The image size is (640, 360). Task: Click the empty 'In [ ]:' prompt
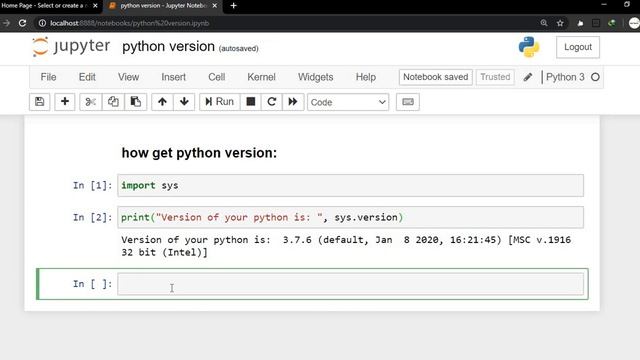(x=92, y=284)
